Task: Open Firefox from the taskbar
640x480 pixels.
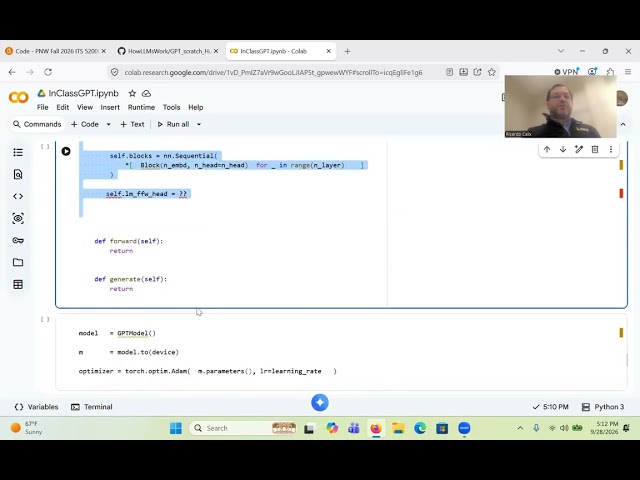Action: 376,428
